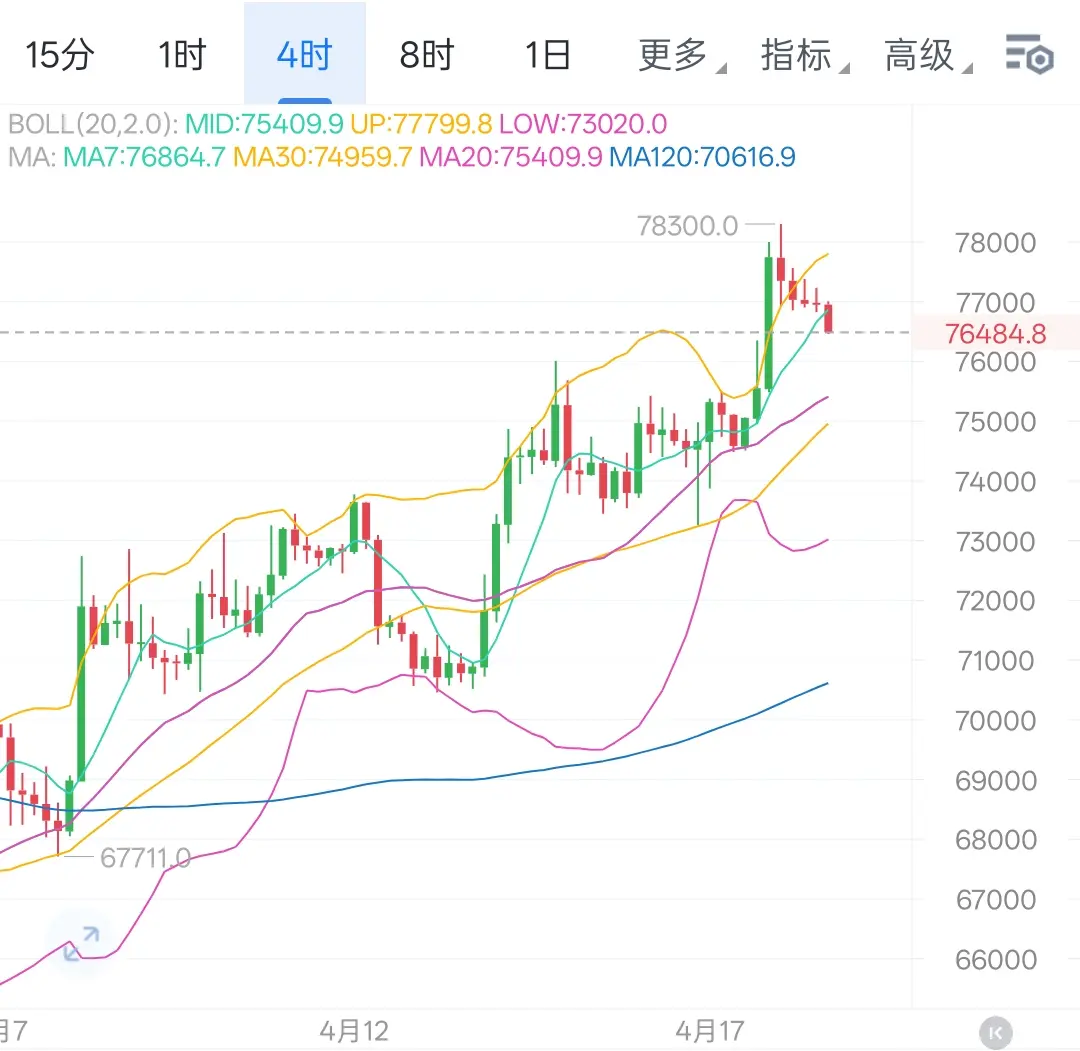Open the 高级 advanced dropdown

tap(927, 55)
